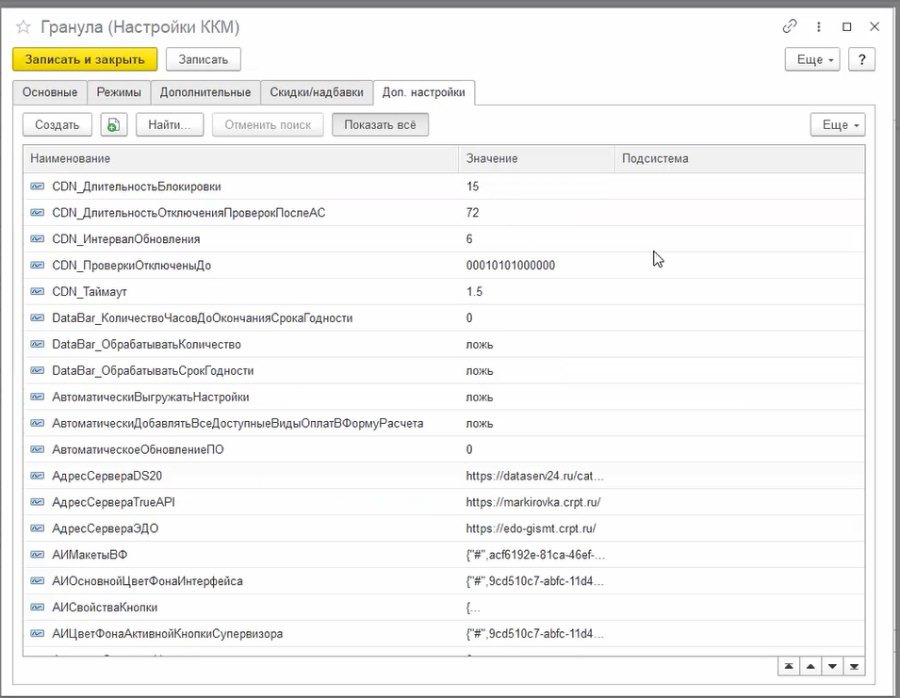Open the help question mark button

coord(862,59)
